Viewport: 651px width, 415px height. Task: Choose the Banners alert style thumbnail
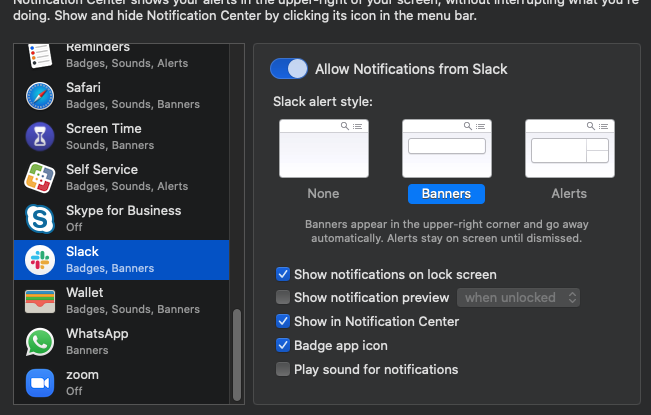pyautogui.click(x=447, y=149)
